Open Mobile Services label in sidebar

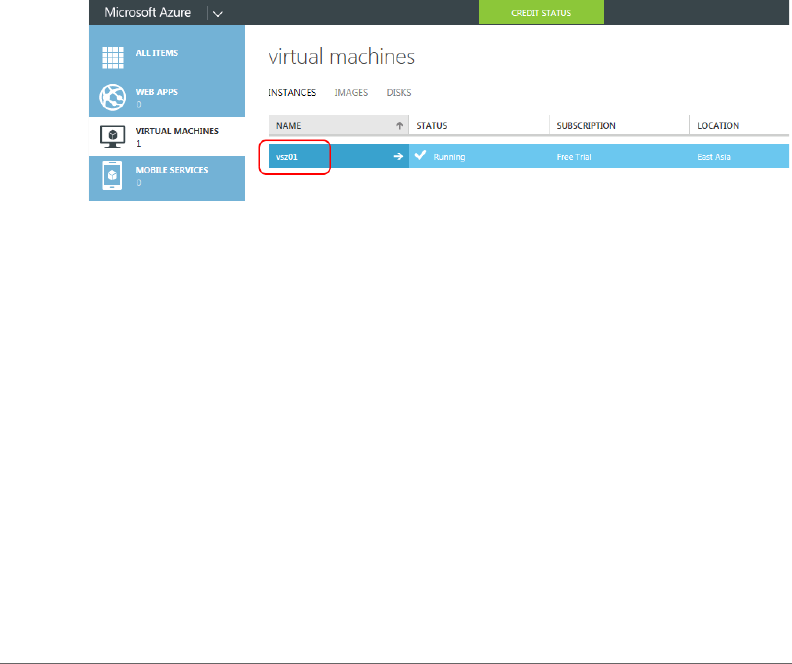point(172,170)
